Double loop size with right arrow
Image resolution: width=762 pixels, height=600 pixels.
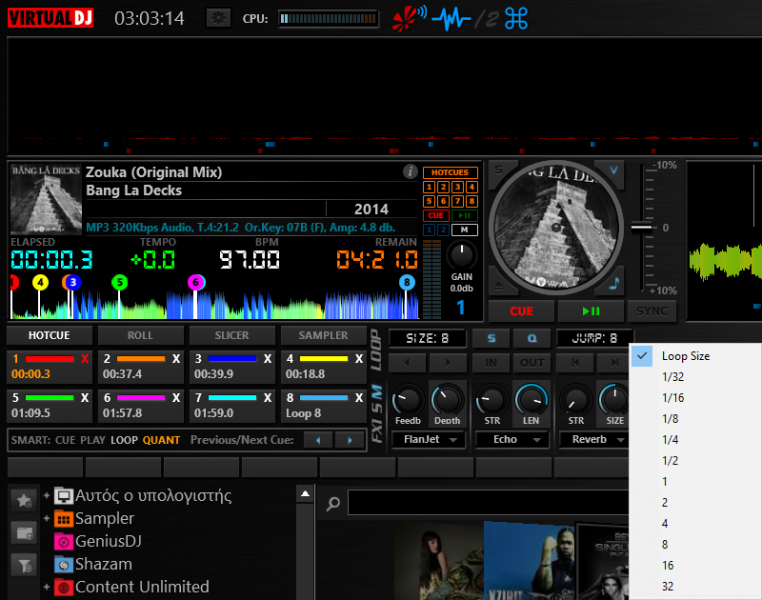448,362
